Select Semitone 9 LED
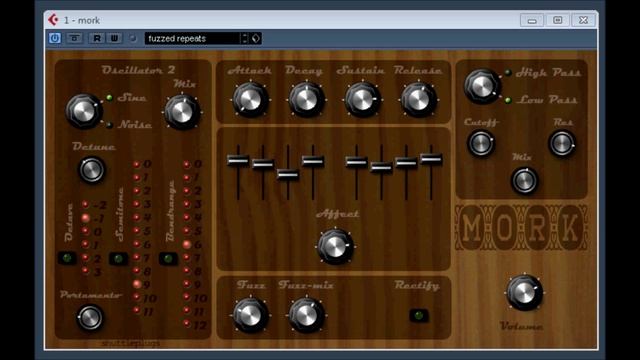 click(136, 284)
